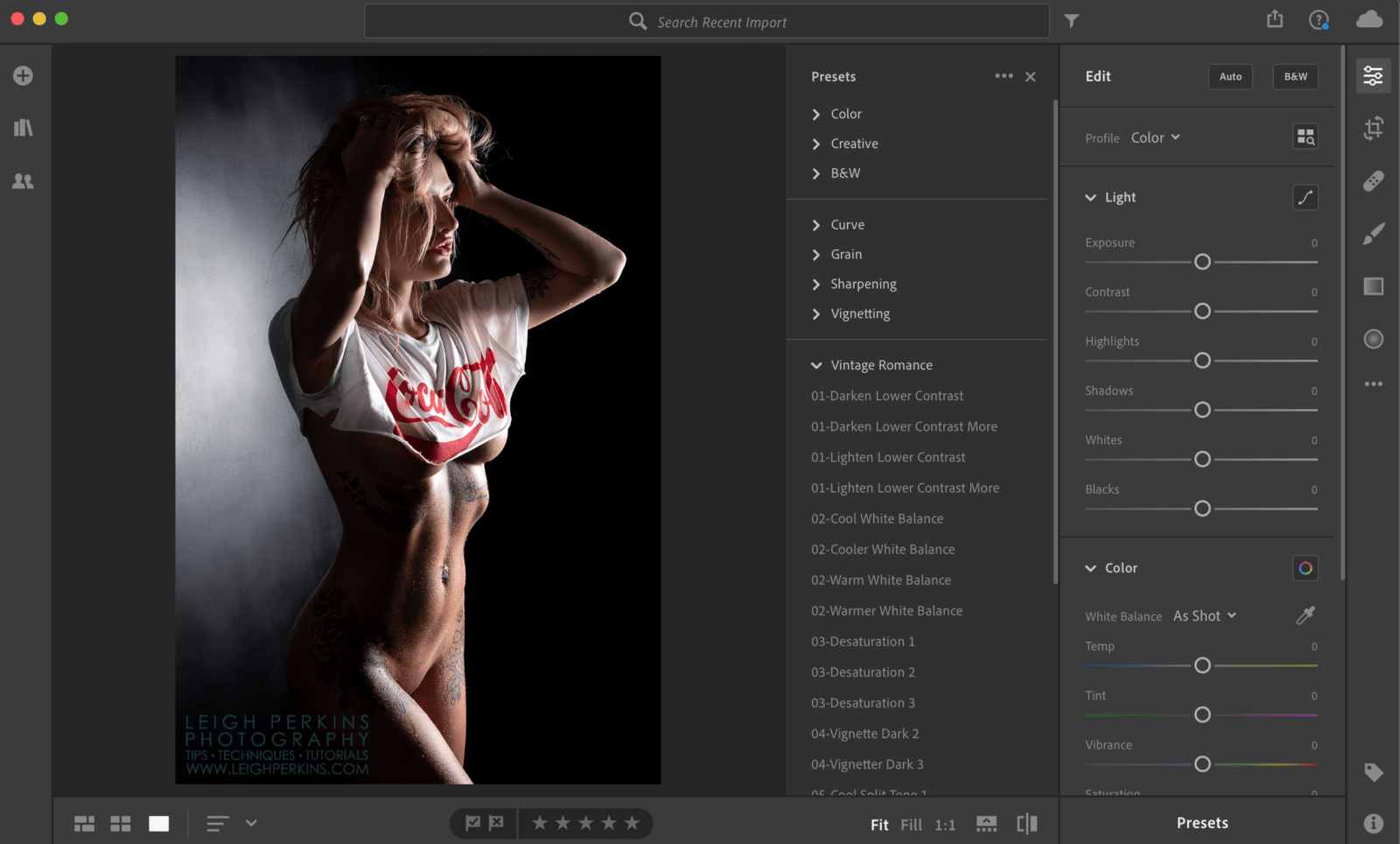The width and height of the screenshot is (1400, 844).
Task: Apply 02-Warmer White Balance preset
Action: 886,610
